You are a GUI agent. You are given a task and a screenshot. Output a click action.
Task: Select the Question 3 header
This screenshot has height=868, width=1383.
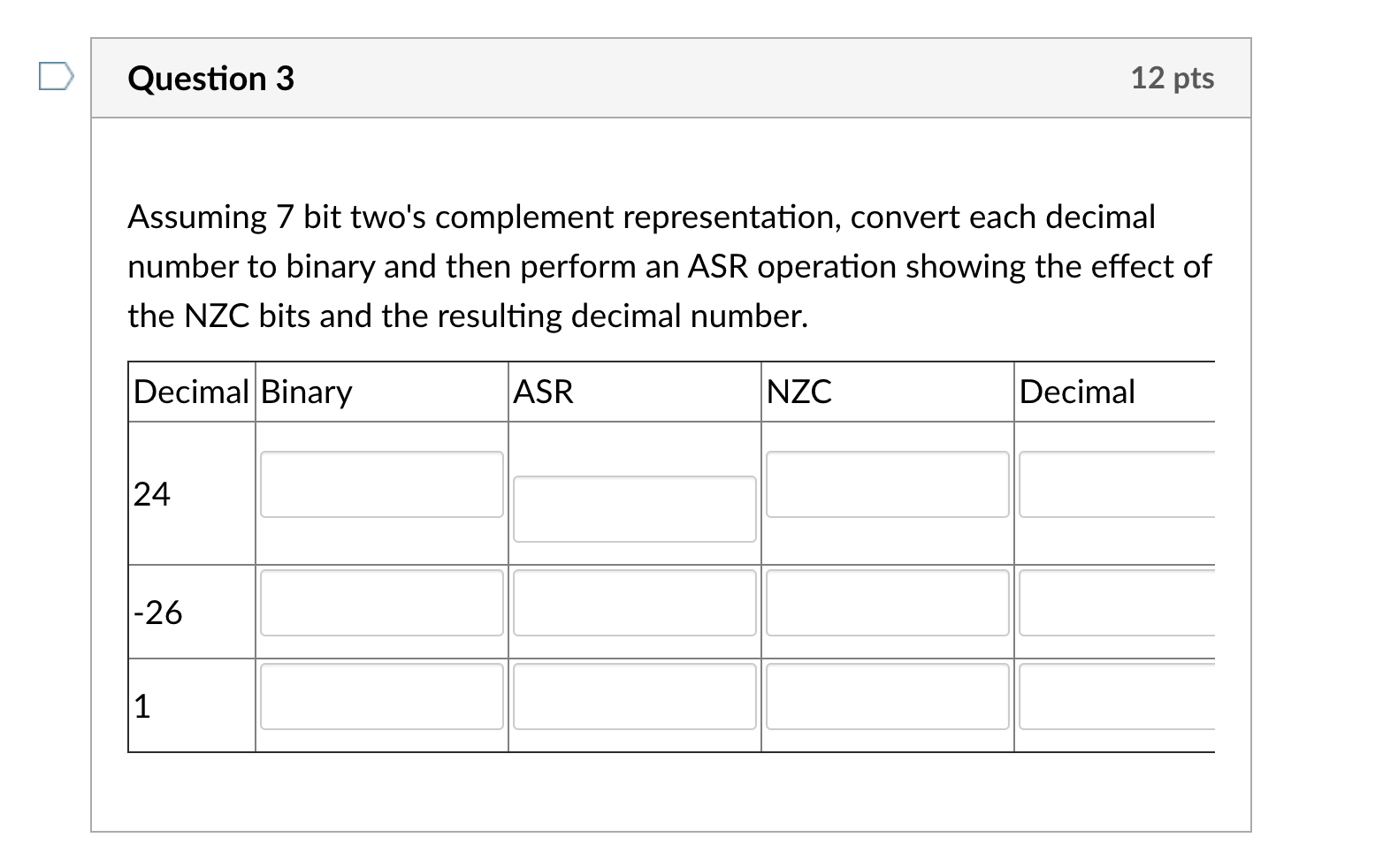click(210, 79)
